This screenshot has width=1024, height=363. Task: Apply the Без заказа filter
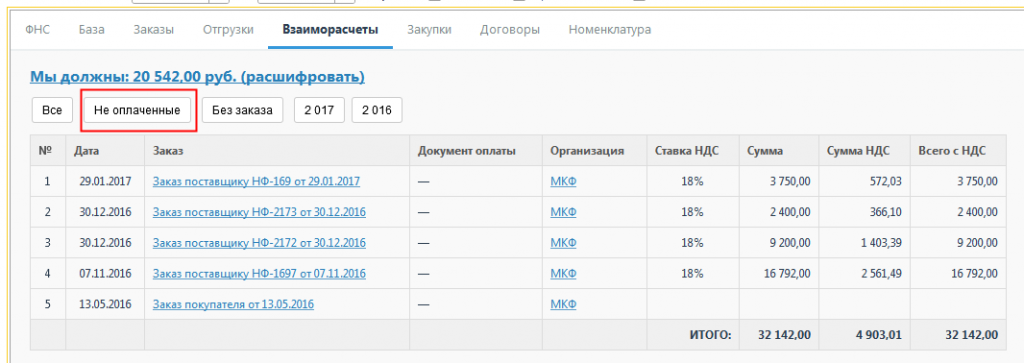pyautogui.click(x=242, y=110)
